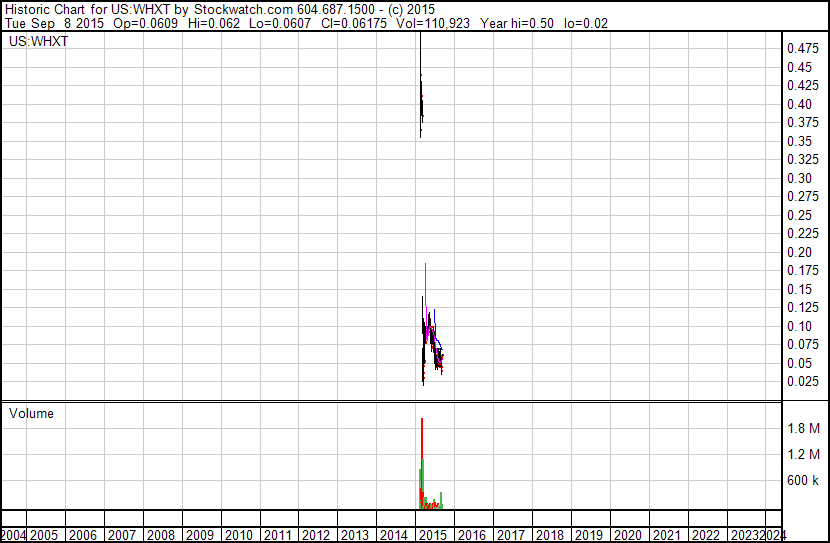Click the 2012 year label on timeline
Viewport: 830px width, 543px height.
[x=316, y=535]
